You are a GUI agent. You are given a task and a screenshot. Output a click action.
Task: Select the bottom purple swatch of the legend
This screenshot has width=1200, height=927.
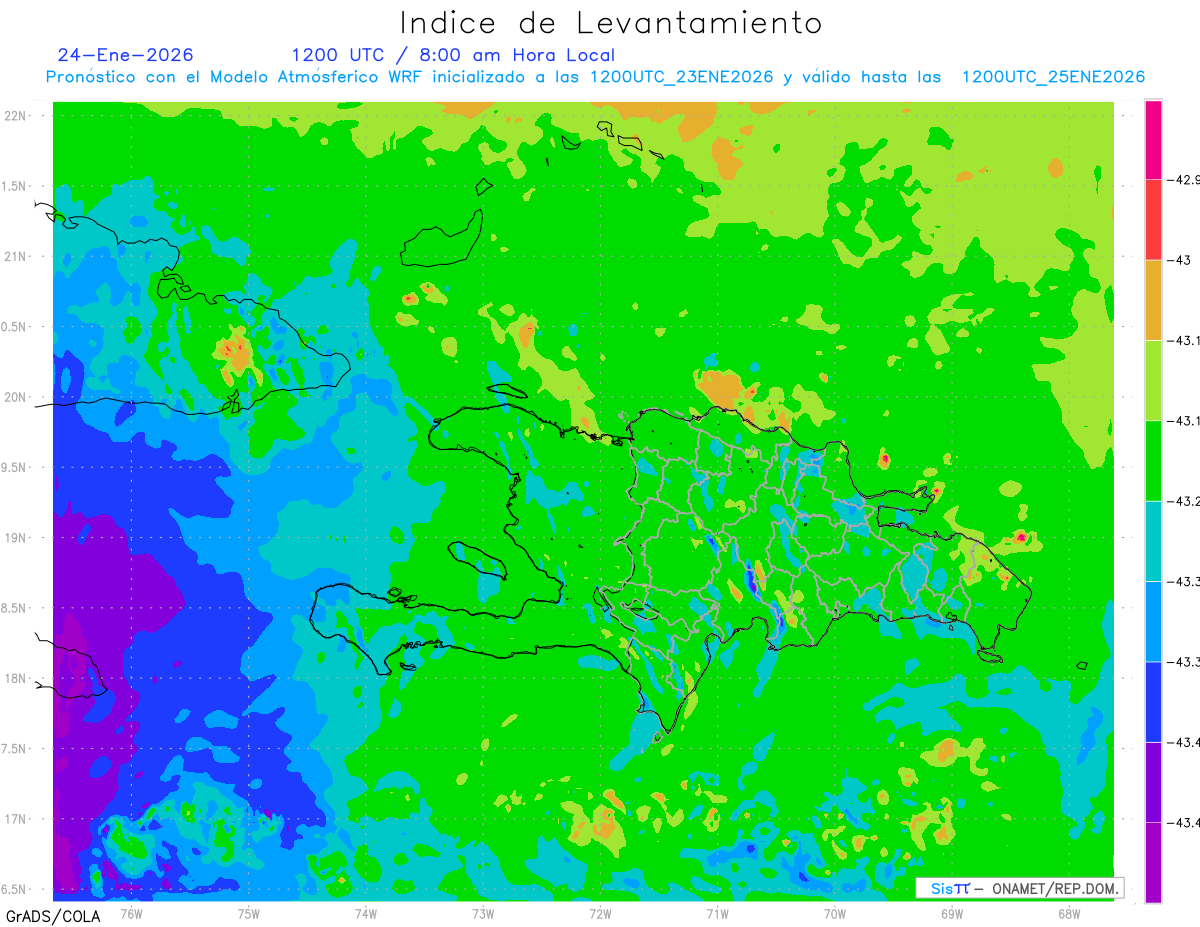point(1153,862)
